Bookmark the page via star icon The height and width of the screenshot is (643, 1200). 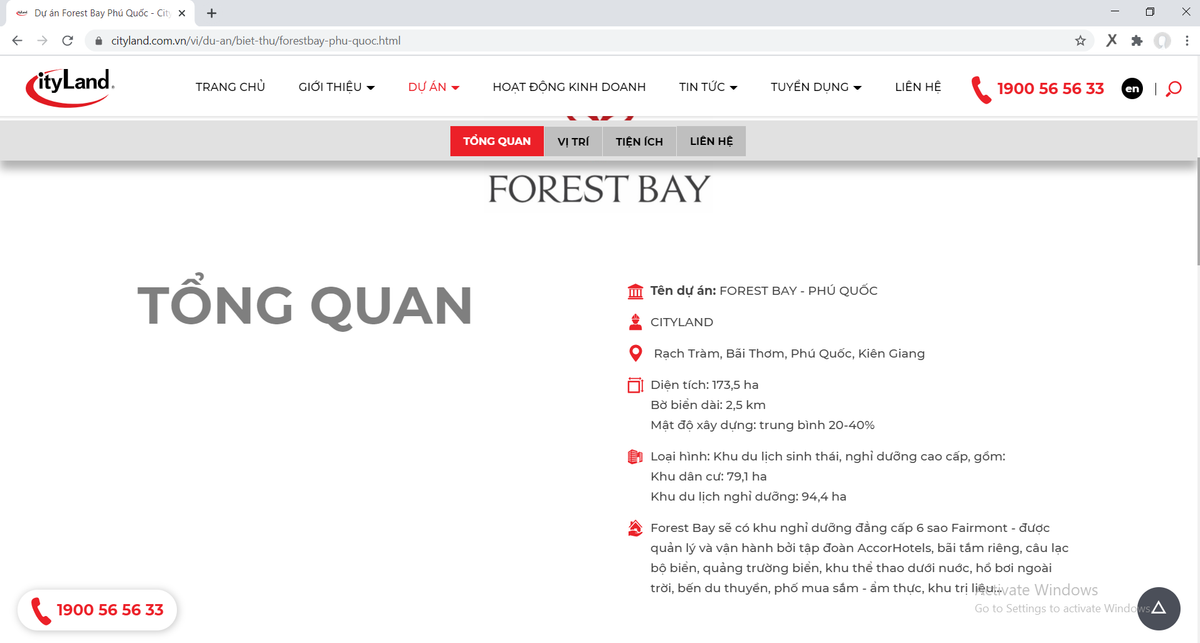pos(1080,41)
